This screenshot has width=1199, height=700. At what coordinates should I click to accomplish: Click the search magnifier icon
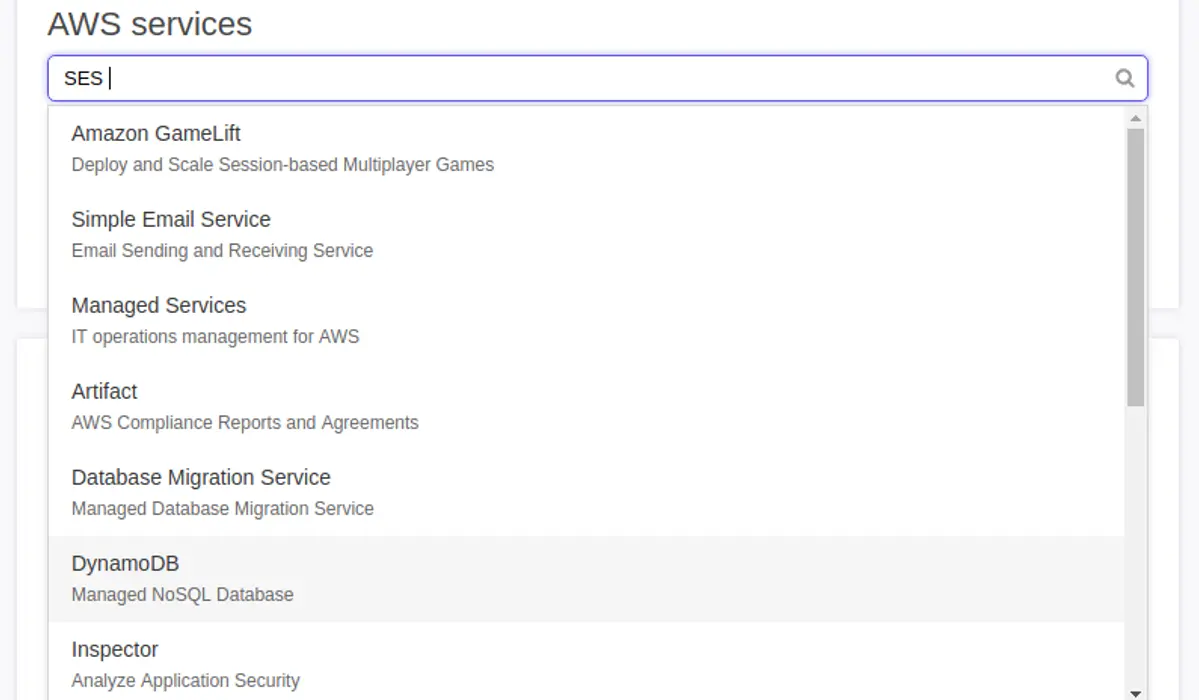coord(1124,78)
